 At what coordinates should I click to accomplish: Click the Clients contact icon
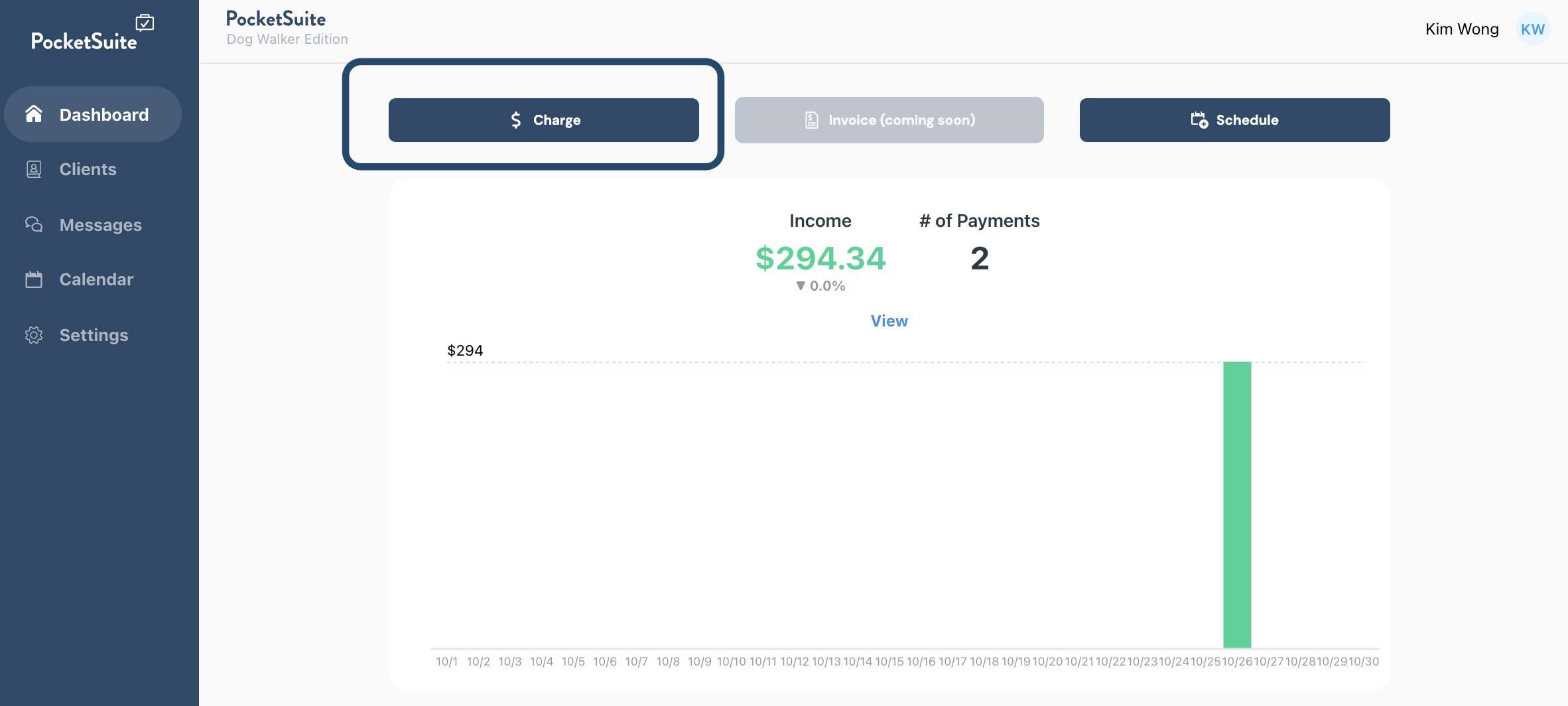[34, 169]
